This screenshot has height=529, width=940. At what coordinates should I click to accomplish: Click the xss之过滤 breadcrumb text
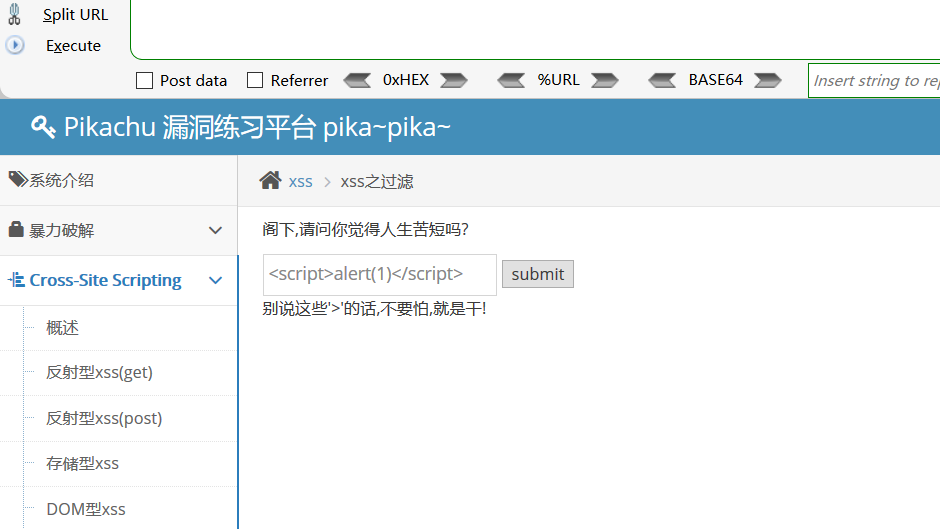tap(377, 182)
